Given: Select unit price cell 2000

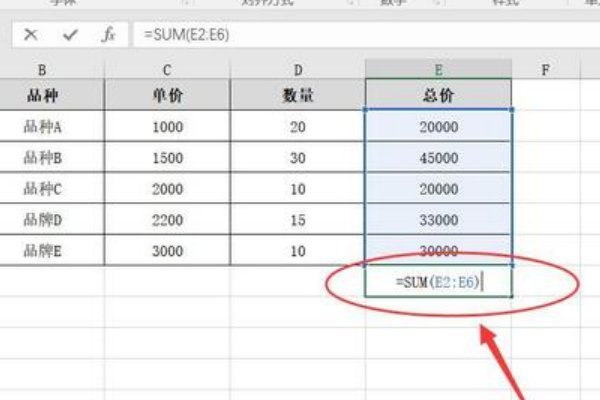Looking at the screenshot, I should [167, 188].
